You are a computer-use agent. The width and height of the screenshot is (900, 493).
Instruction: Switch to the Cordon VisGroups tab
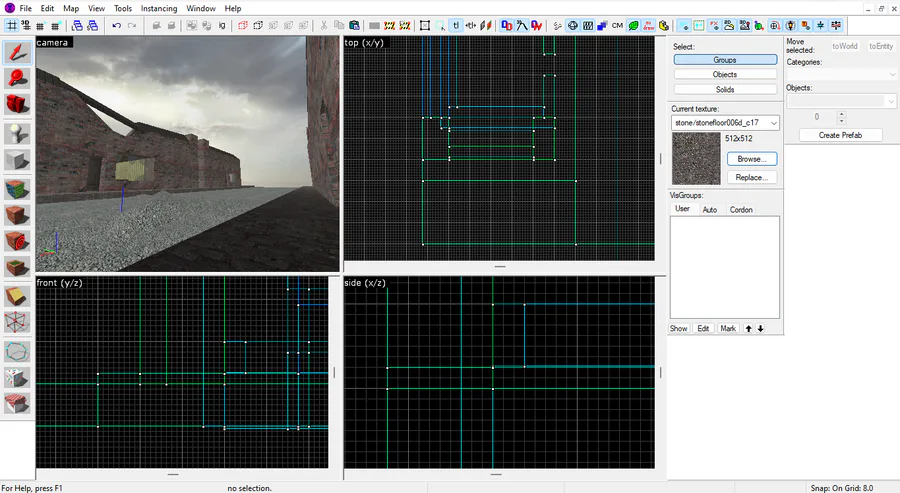741,210
